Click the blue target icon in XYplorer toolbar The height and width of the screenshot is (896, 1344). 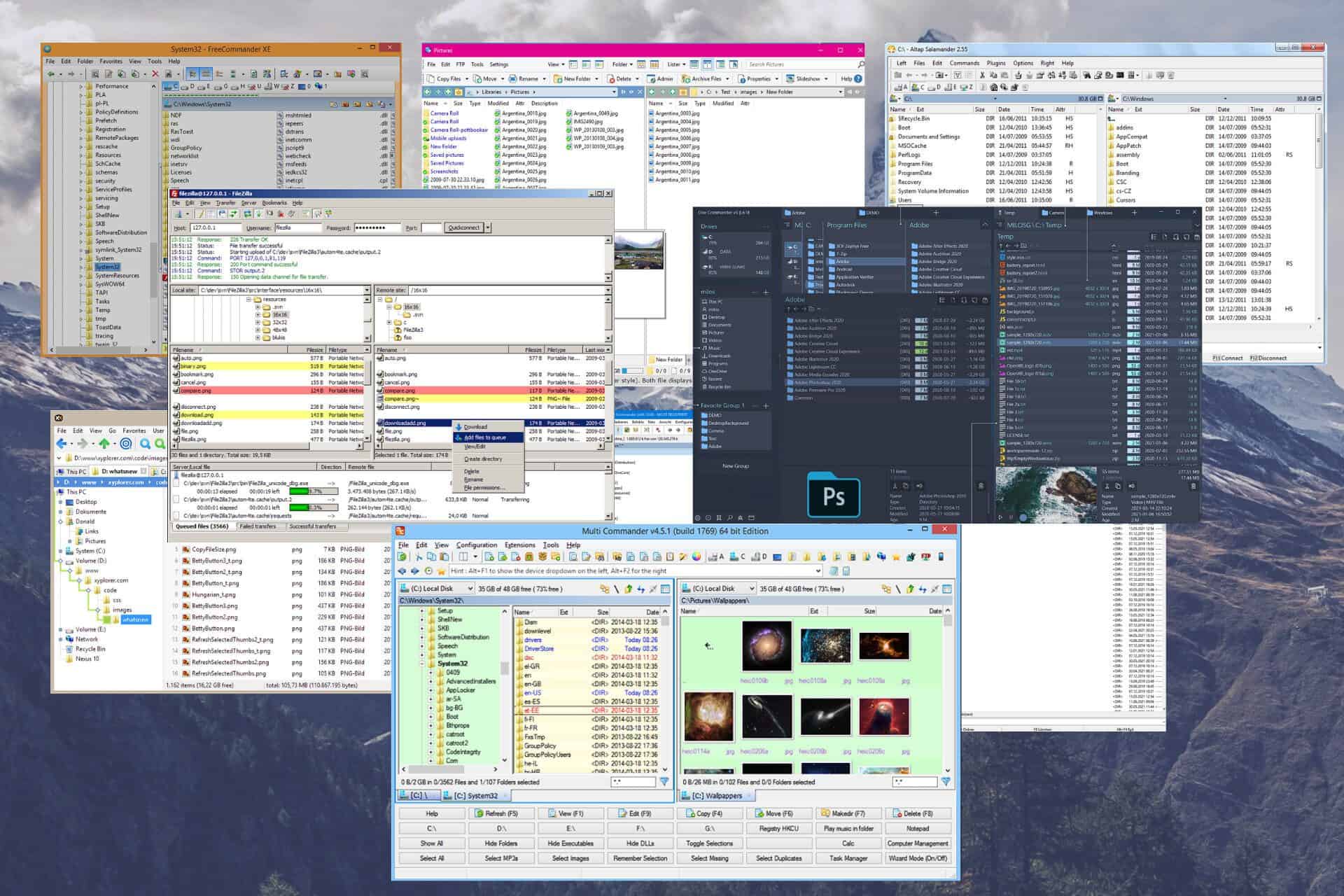tap(126, 444)
